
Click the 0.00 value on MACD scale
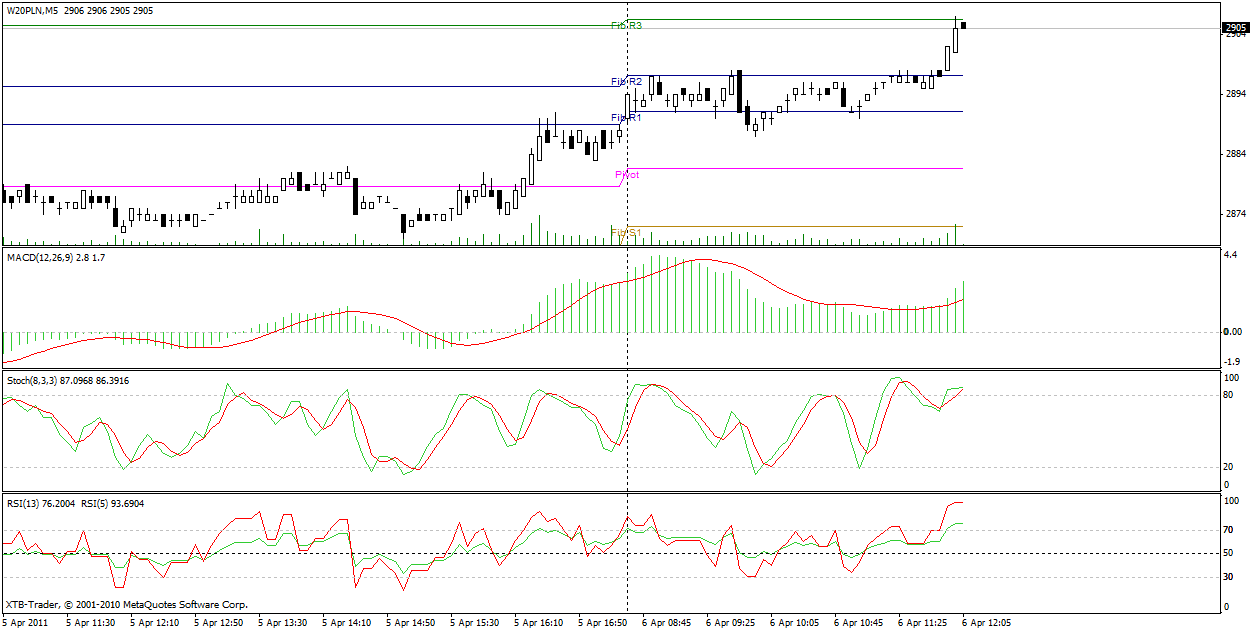(x=1234, y=331)
